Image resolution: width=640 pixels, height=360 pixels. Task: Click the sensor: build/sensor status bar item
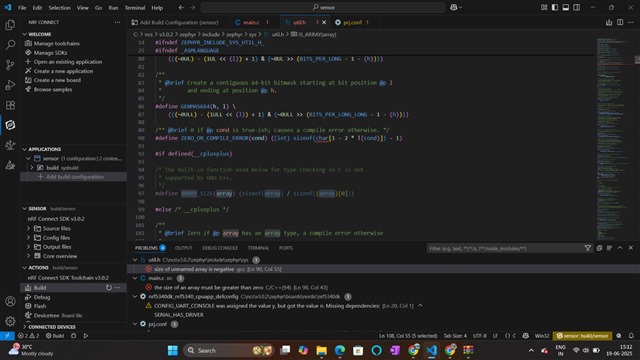tap(582, 336)
